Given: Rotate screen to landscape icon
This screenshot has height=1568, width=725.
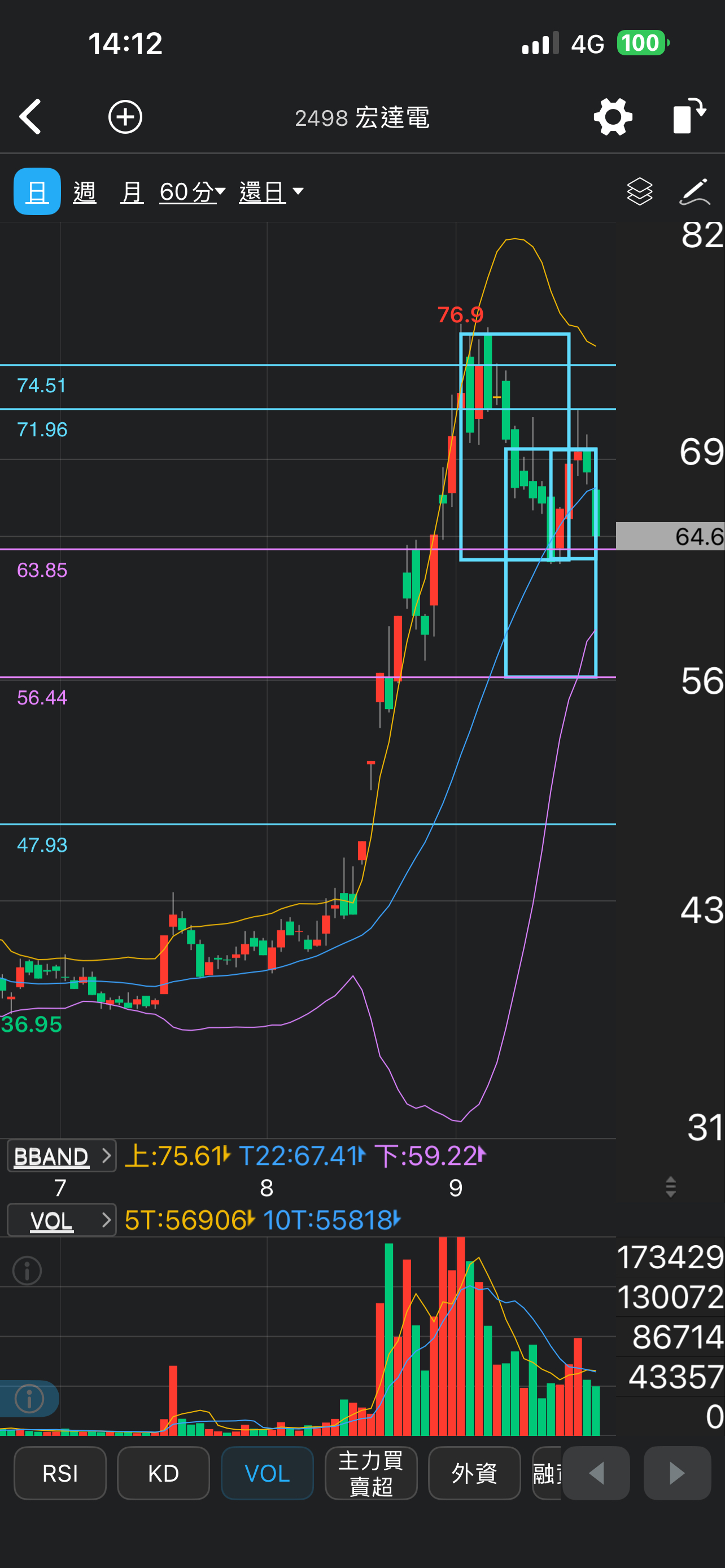Looking at the screenshot, I should coord(689,115).
